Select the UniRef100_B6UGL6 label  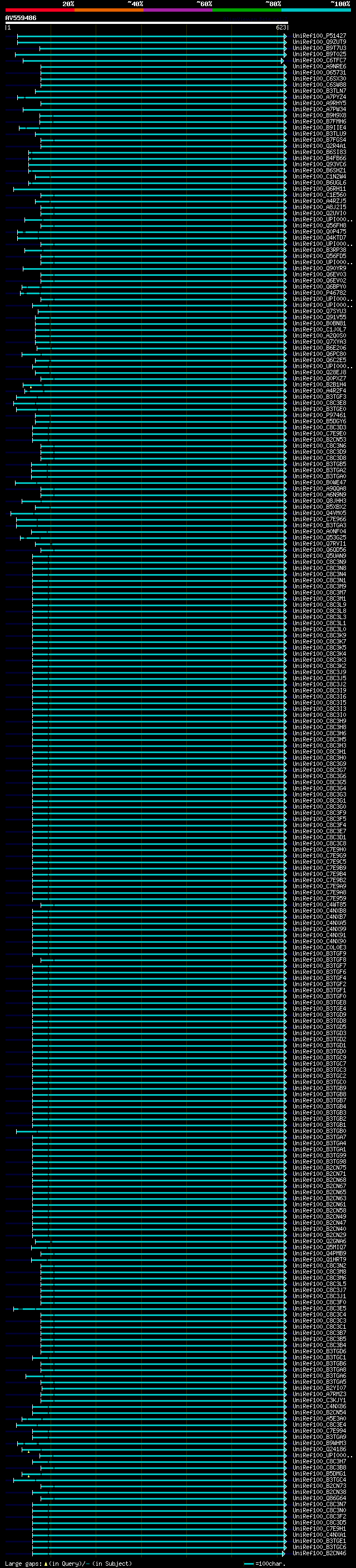tap(319, 182)
